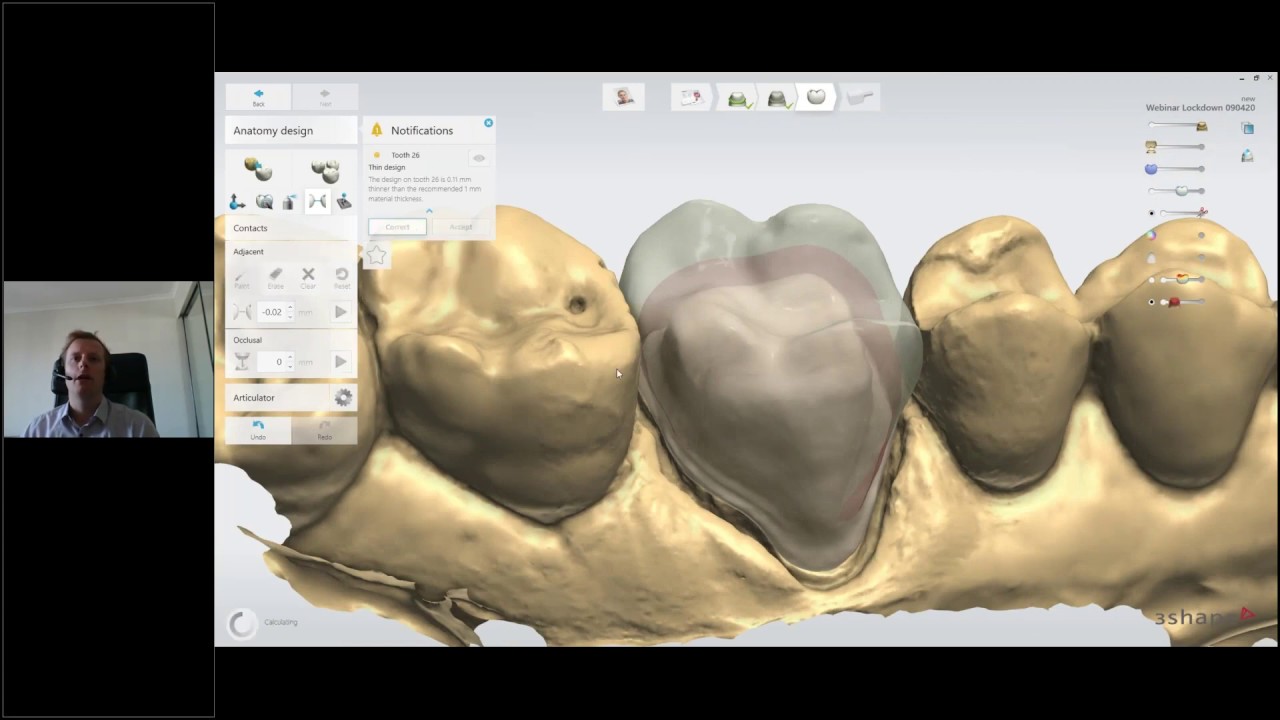Click the Correct button in notification
Image resolution: width=1280 pixels, height=720 pixels.
tap(397, 227)
